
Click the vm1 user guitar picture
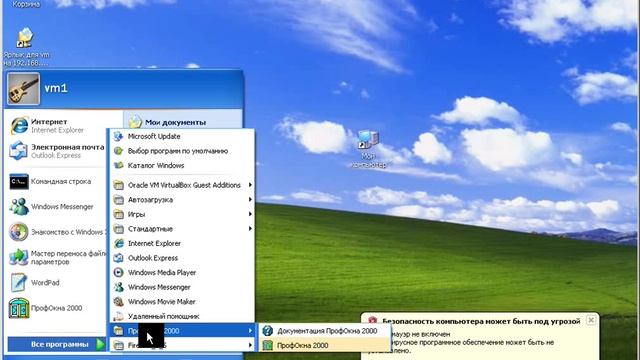(24, 89)
